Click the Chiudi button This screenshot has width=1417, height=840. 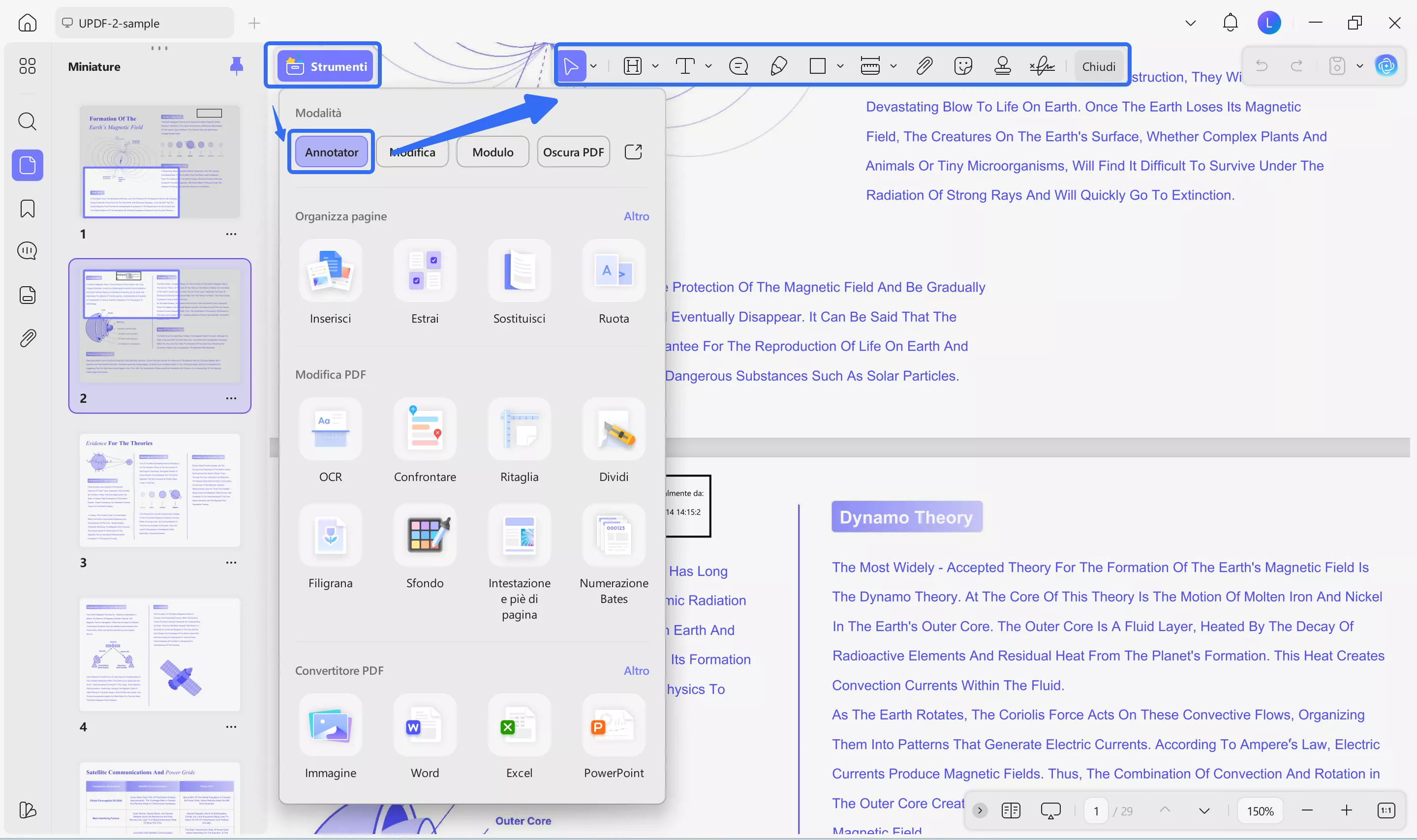[1098, 66]
